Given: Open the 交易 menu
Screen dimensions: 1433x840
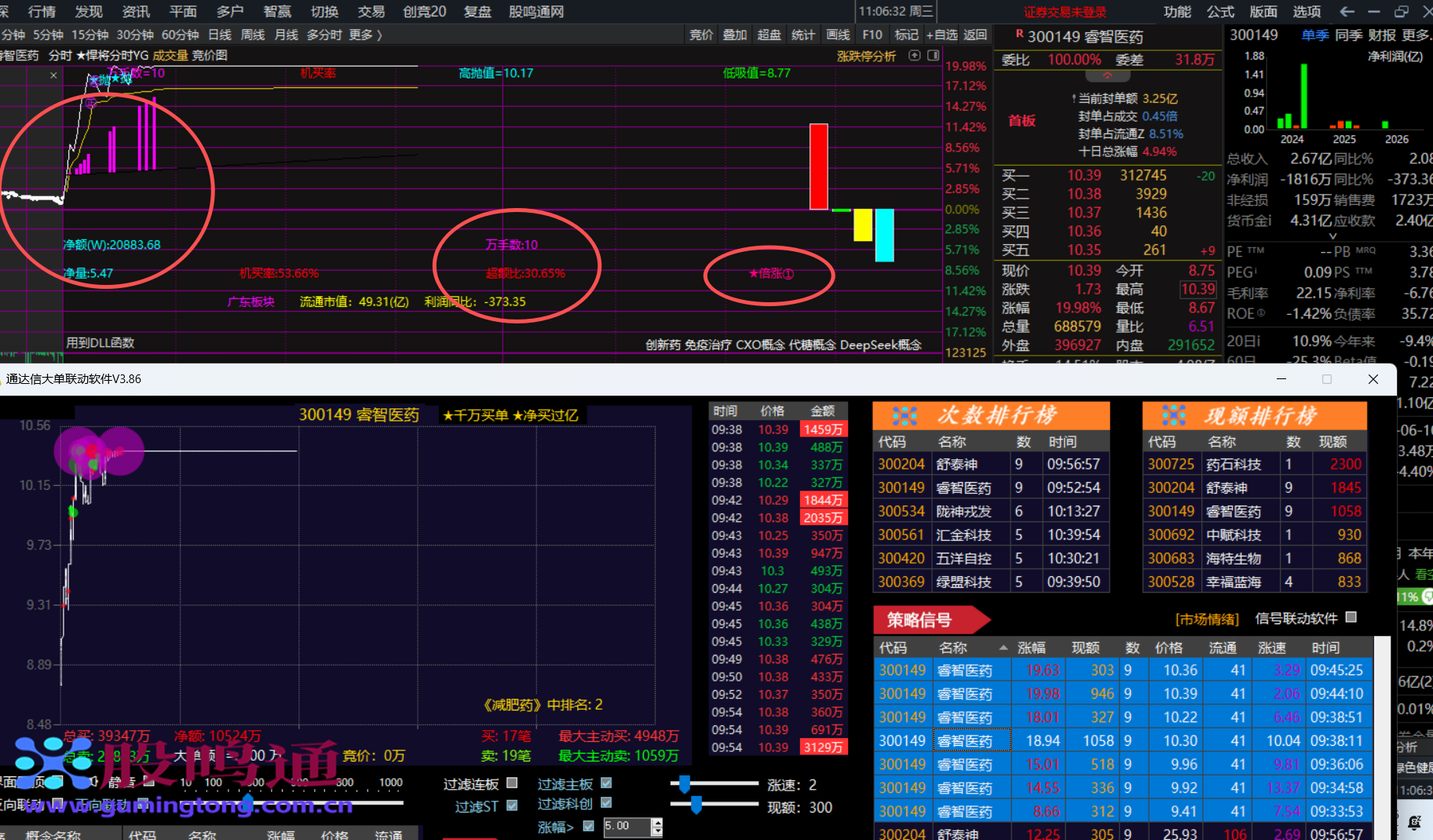Looking at the screenshot, I should [x=371, y=11].
